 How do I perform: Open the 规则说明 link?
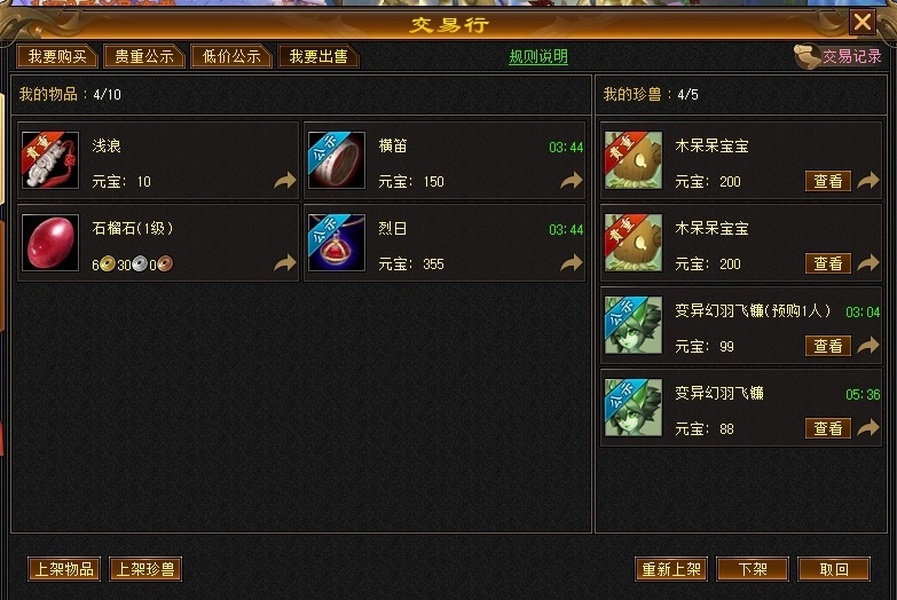point(538,57)
